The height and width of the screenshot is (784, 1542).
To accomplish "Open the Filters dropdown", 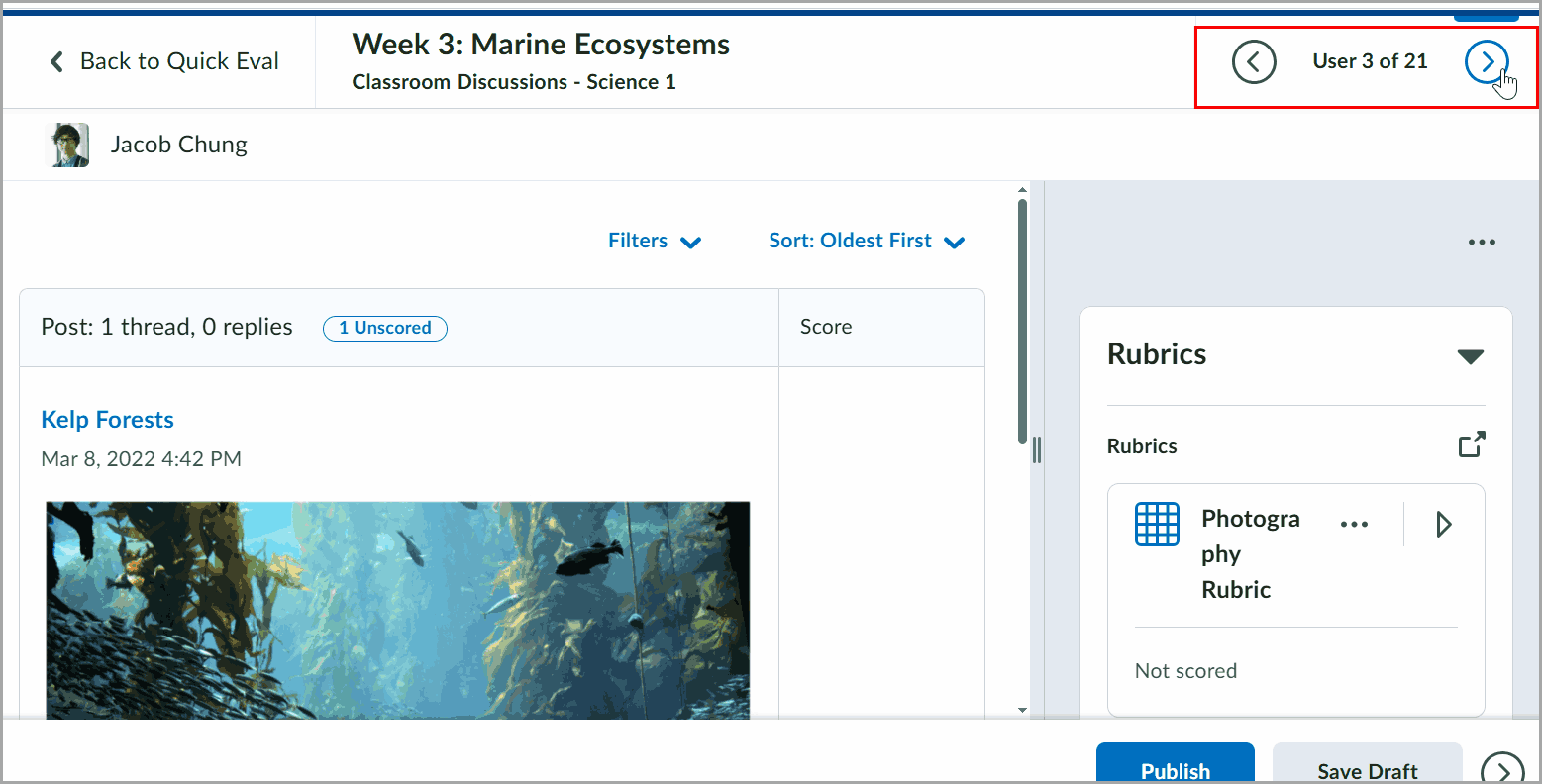I will [655, 242].
